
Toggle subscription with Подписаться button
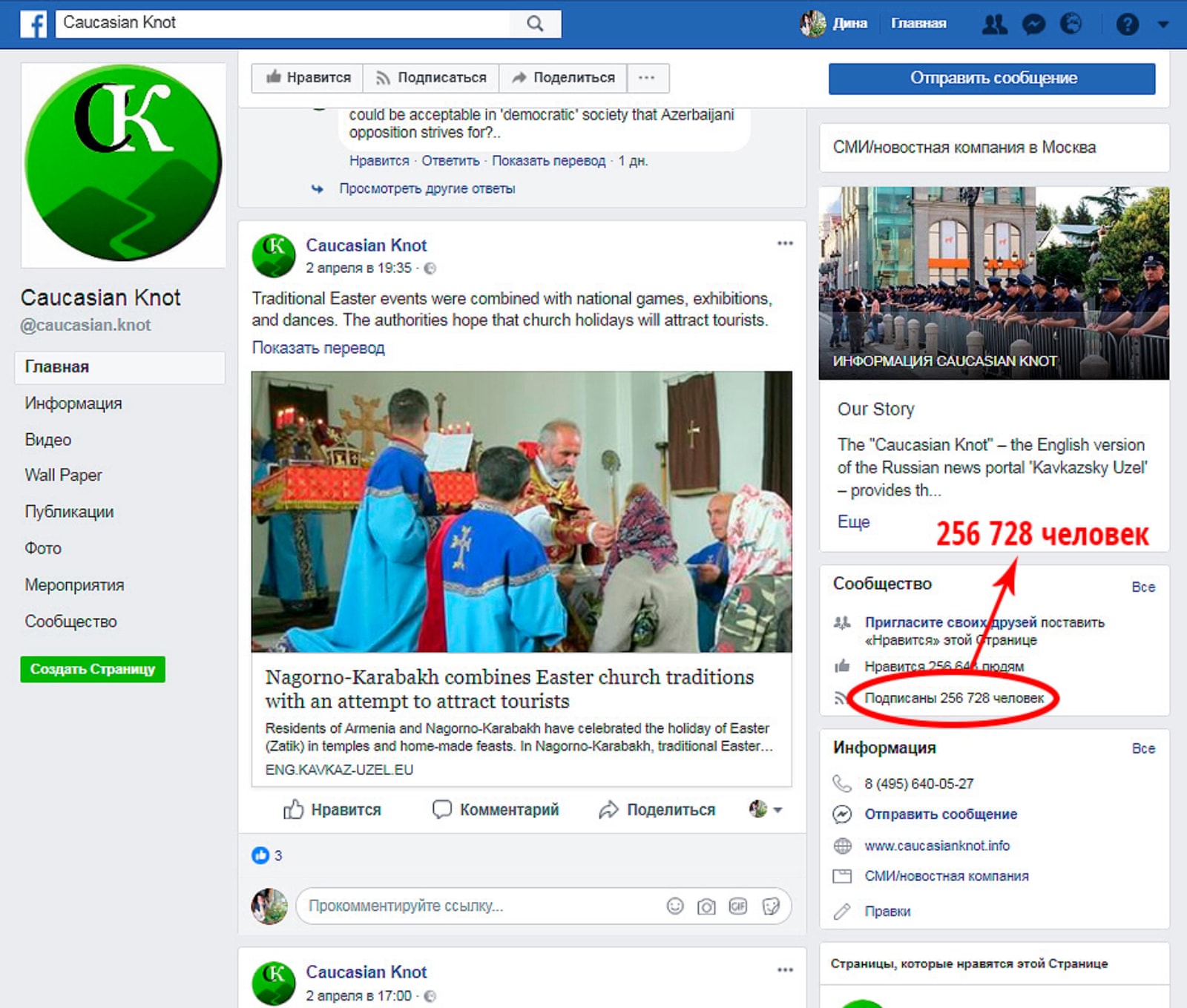click(x=431, y=78)
